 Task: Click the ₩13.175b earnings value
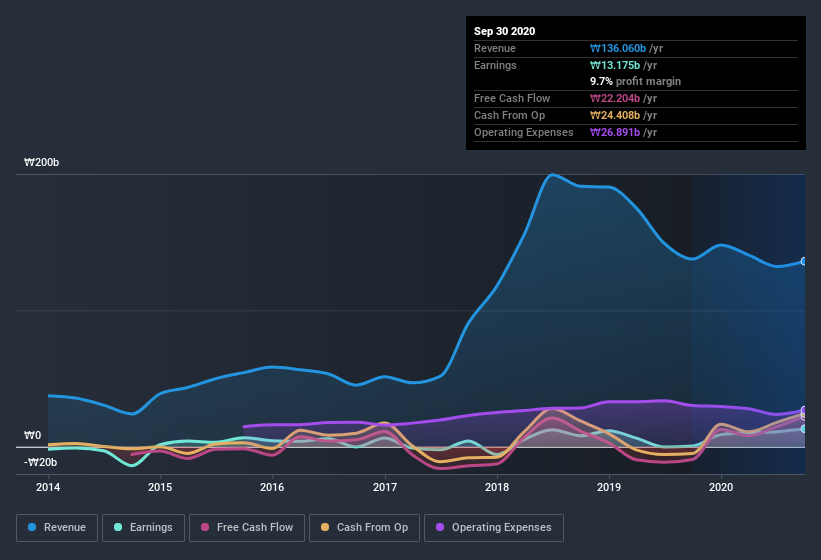coord(615,65)
